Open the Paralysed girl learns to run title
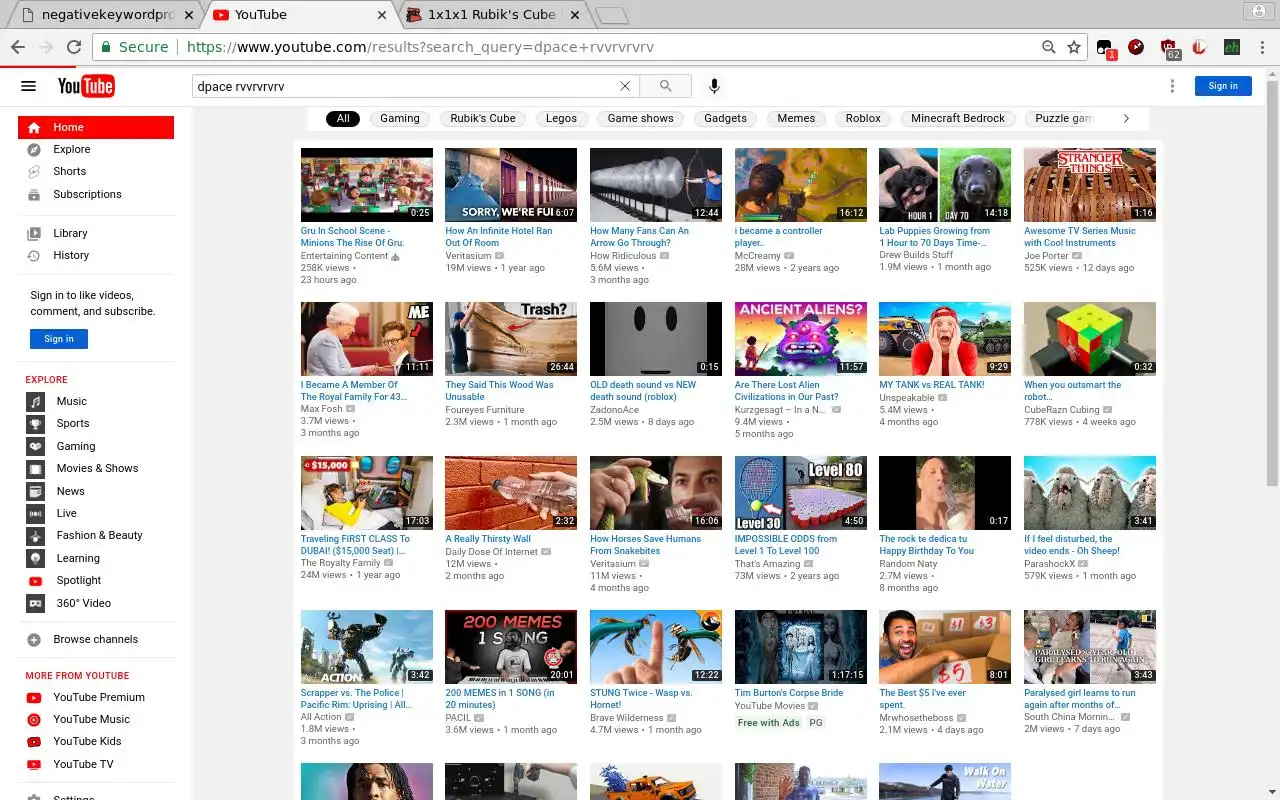The height and width of the screenshot is (800, 1280). (1080, 699)
